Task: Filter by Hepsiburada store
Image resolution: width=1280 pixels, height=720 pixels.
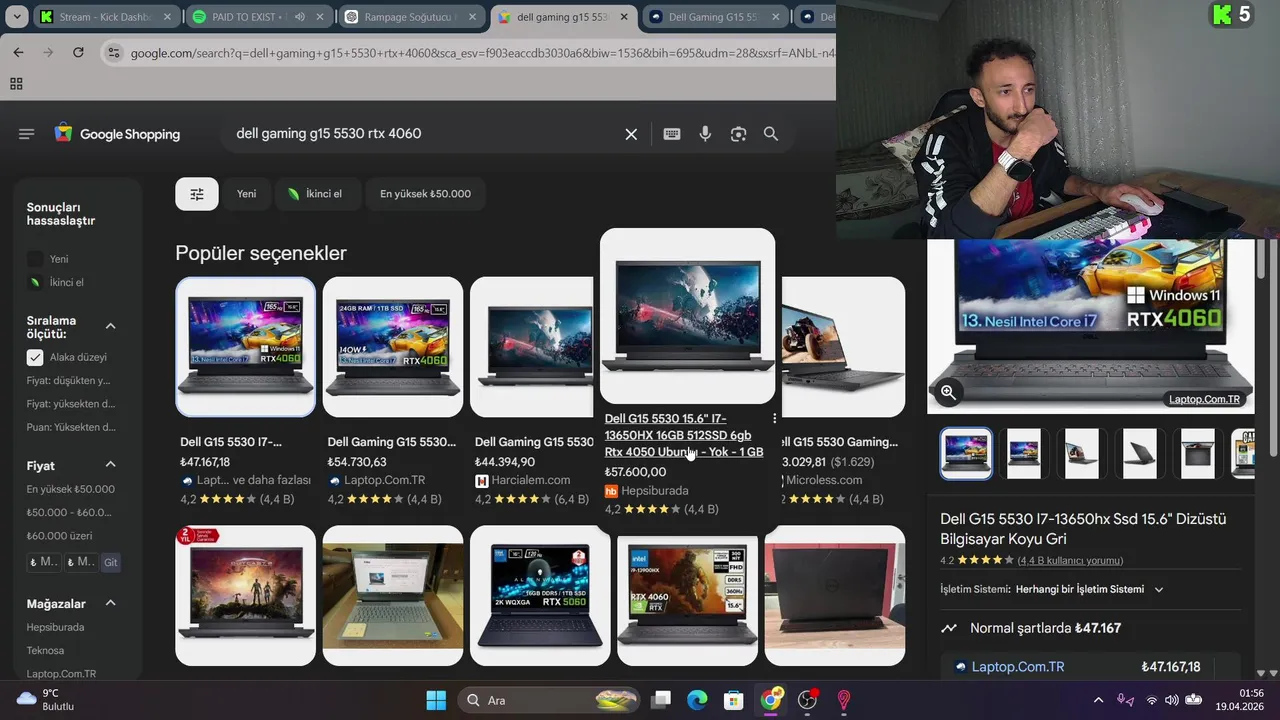Action: click(x=55, y=627)
